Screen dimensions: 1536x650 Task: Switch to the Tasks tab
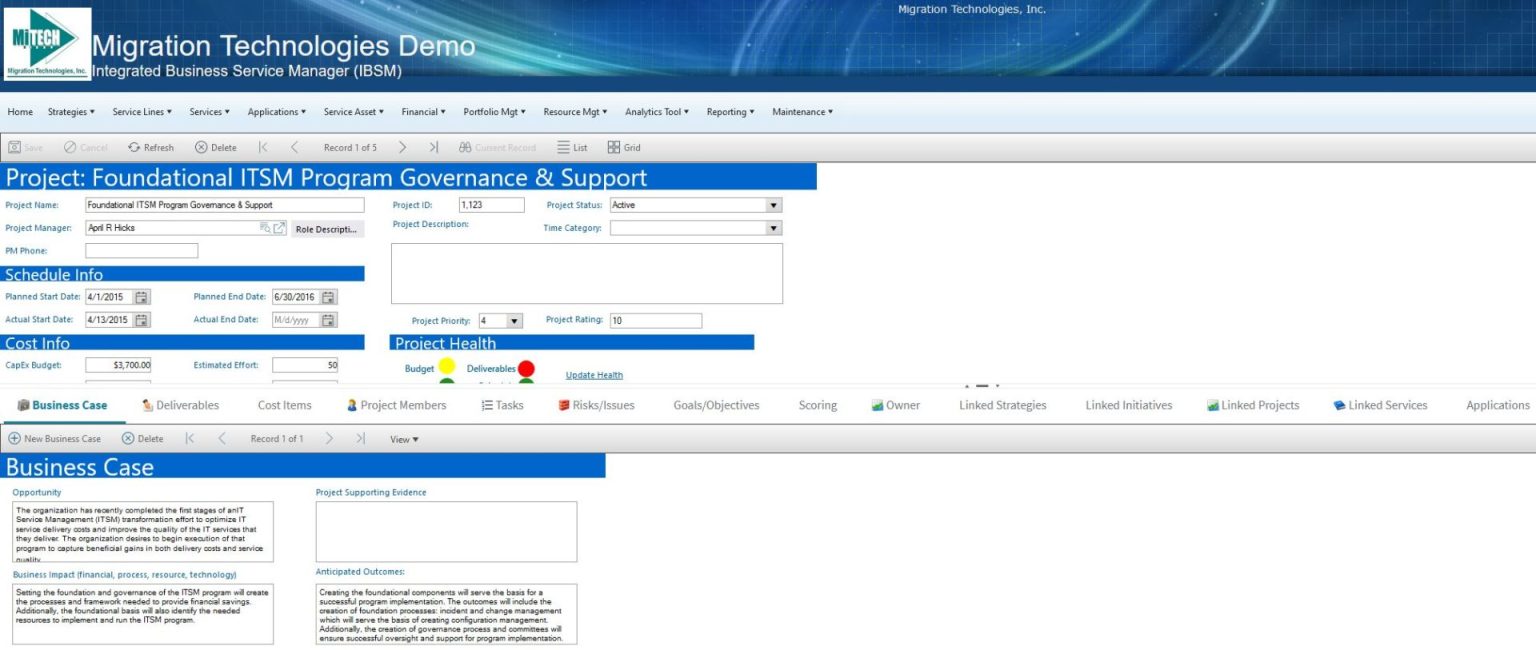tap(510, 404)
